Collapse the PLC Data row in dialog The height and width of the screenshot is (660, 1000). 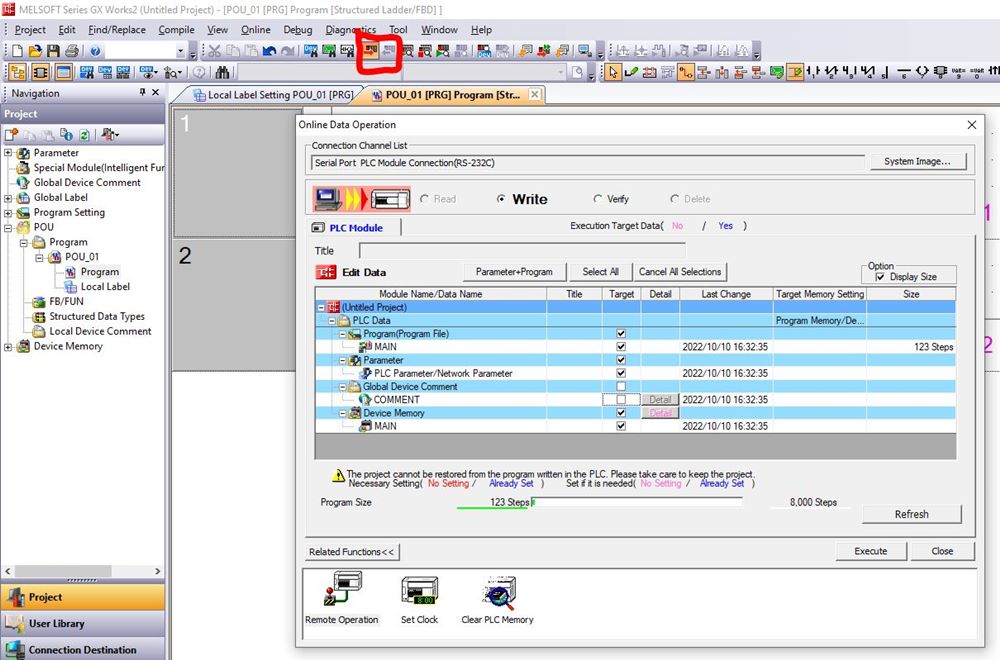click(x=332, y=321)
